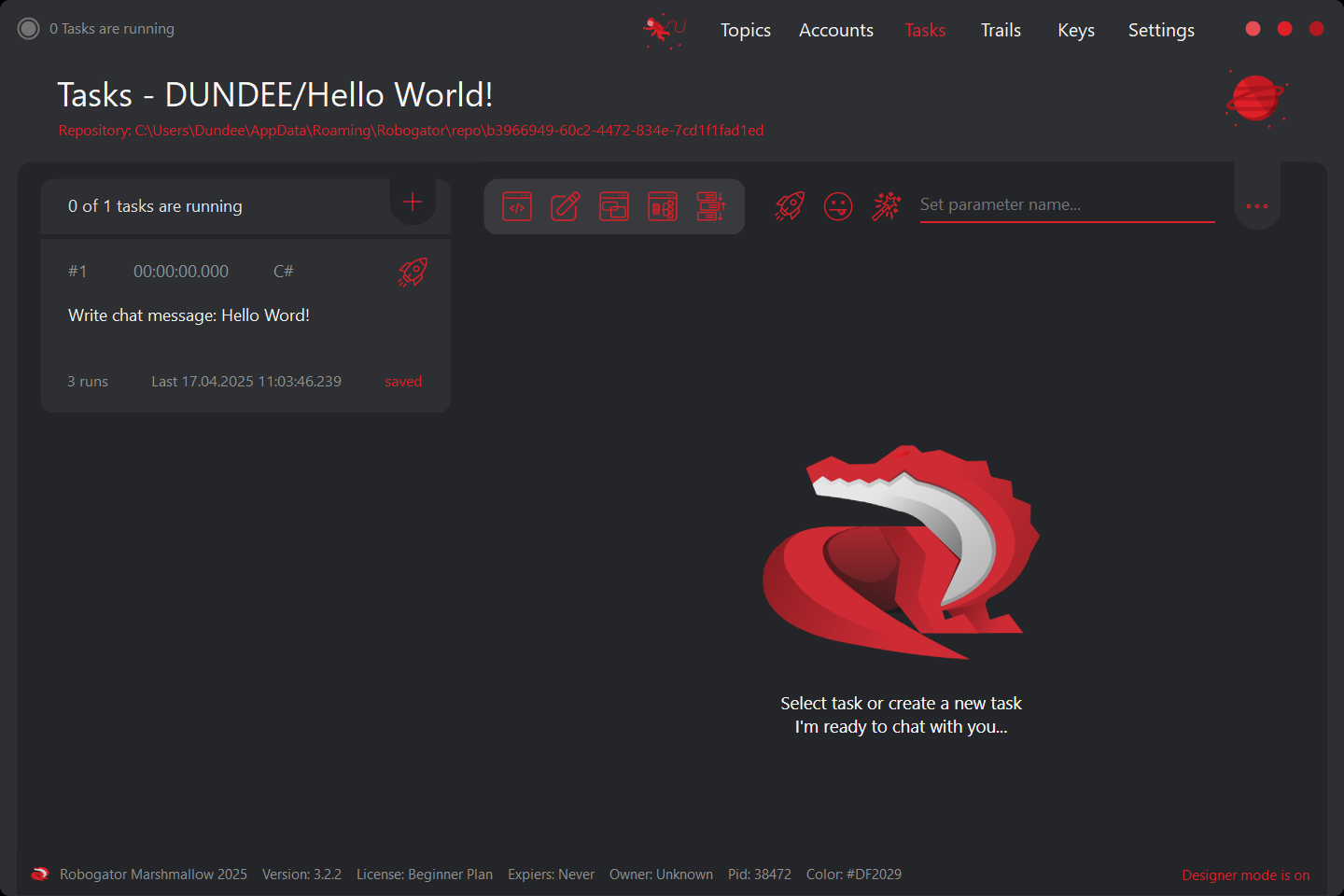Click the dizzy face icon
This screenshot has width=1344, height=896.
tap(838, 206)
